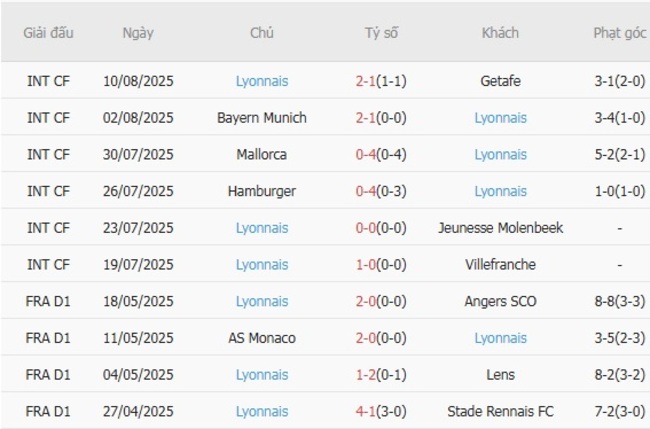Open the Angers SCO team link
650x429 pixels.
coord(500,301)
